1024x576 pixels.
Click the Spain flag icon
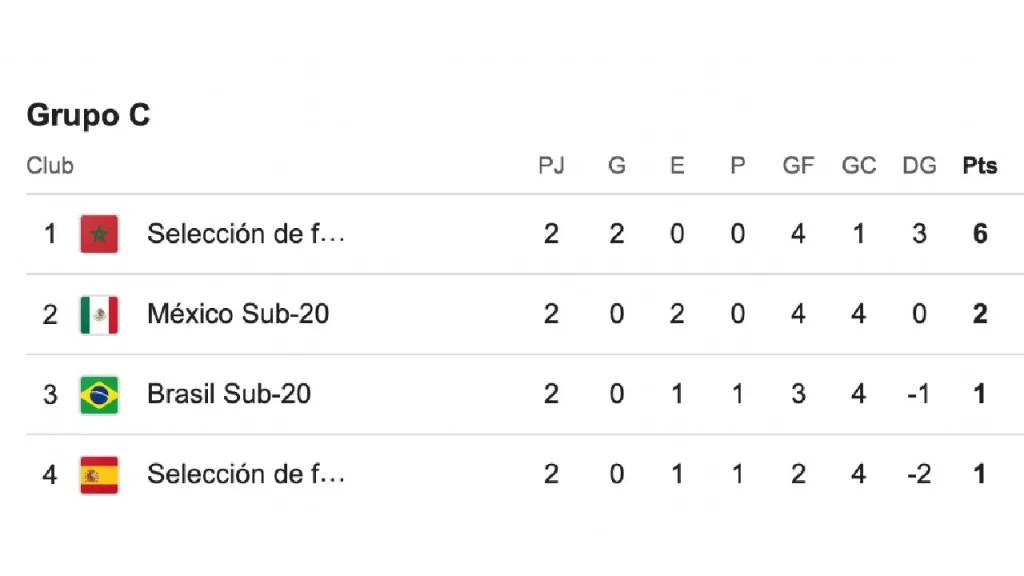pos(99,474)
